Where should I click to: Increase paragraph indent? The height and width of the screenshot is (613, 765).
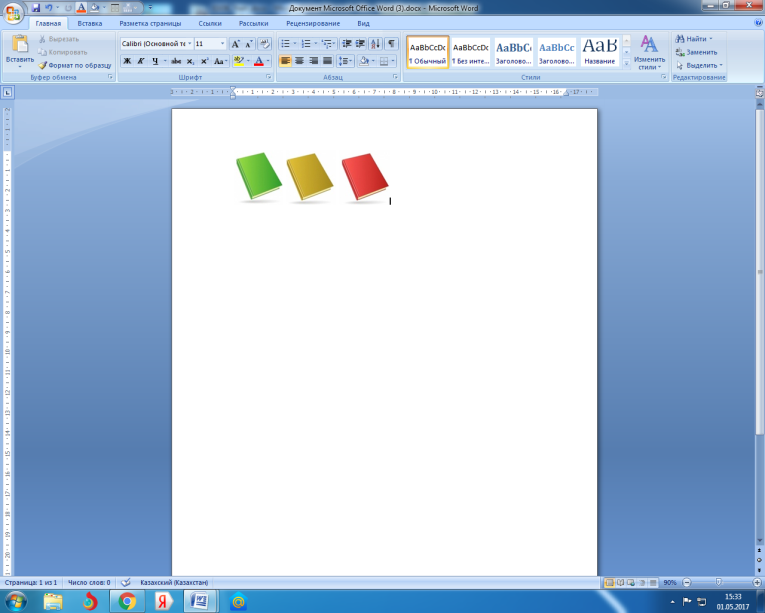360,44
